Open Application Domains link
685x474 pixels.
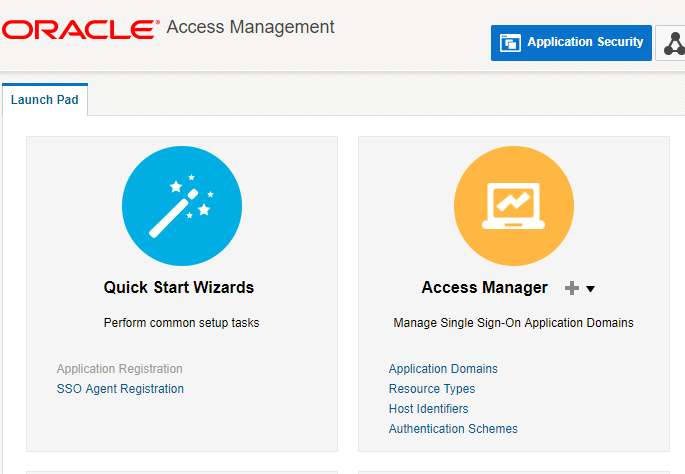tap(443, 369)
